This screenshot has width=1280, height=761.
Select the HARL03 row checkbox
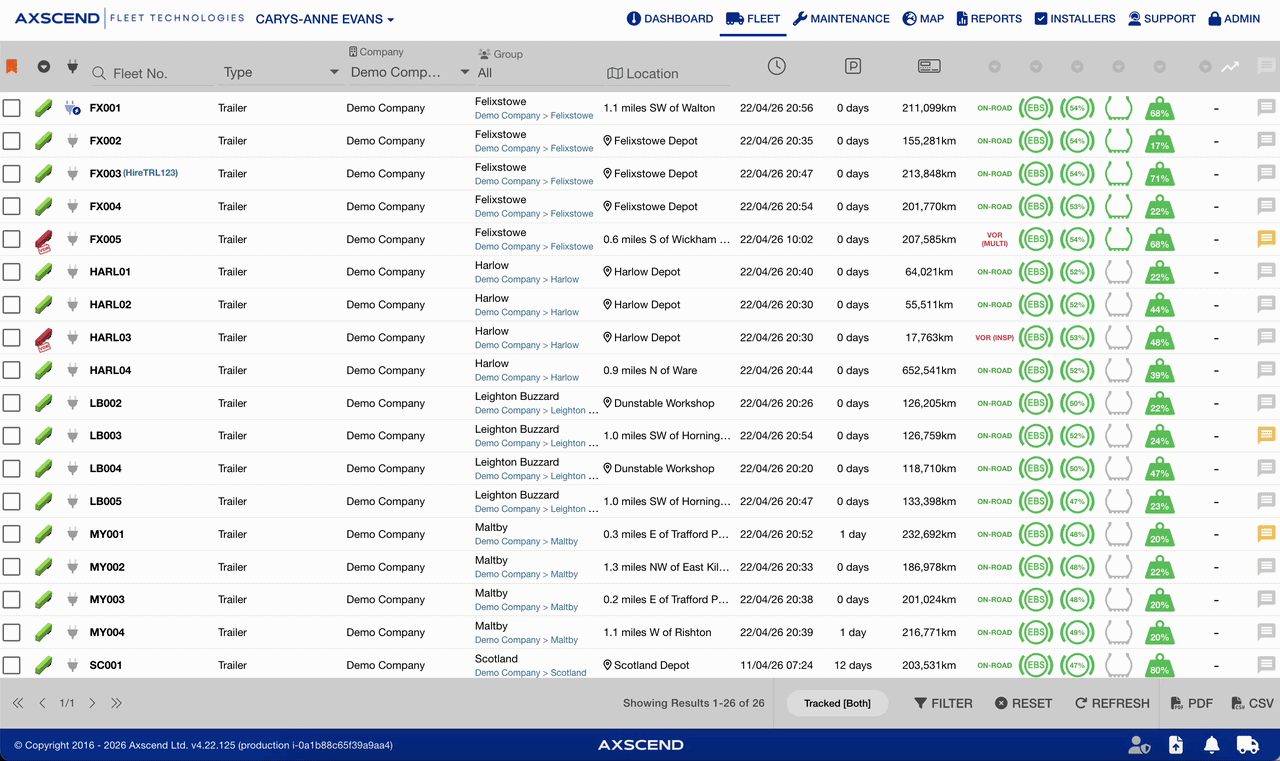[x=12, y=338]
